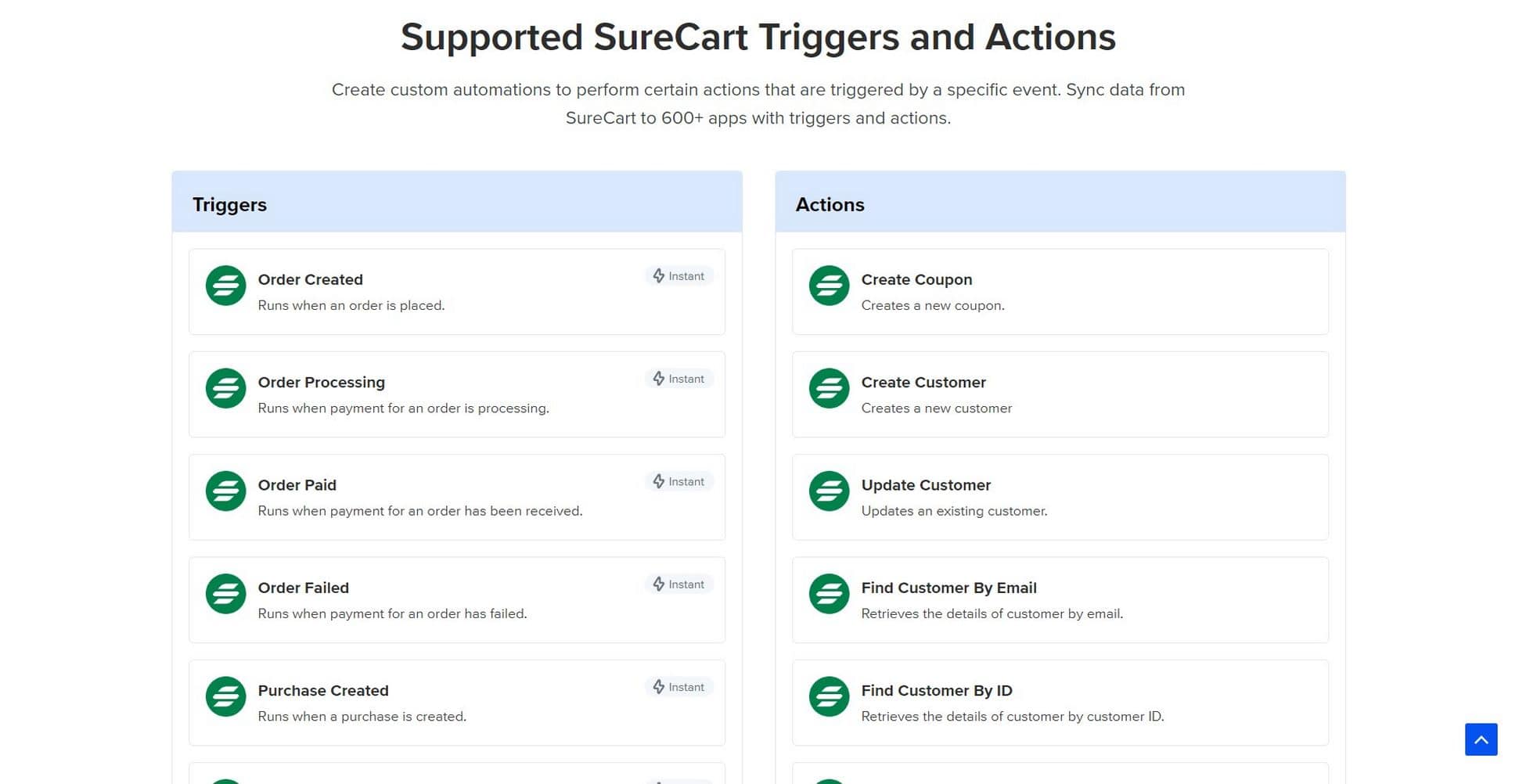Click the page heading Supported SureCart Triggers
The image size is (1526, 784).
point(758,36)
